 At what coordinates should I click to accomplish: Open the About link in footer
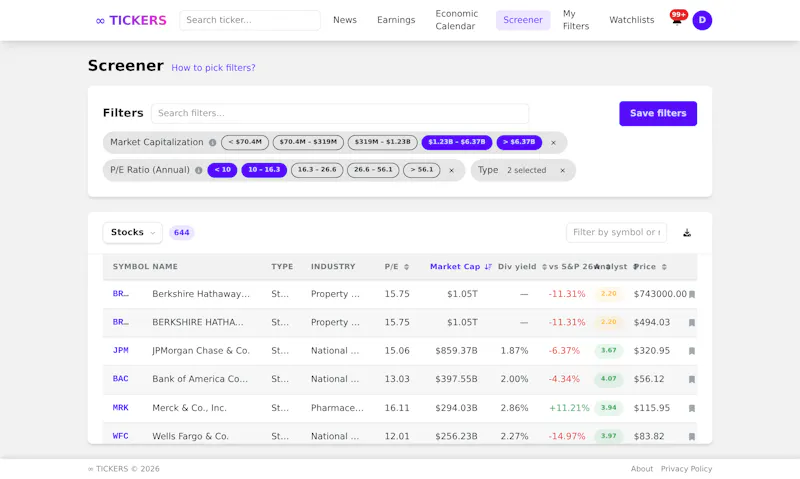[641, 469]
